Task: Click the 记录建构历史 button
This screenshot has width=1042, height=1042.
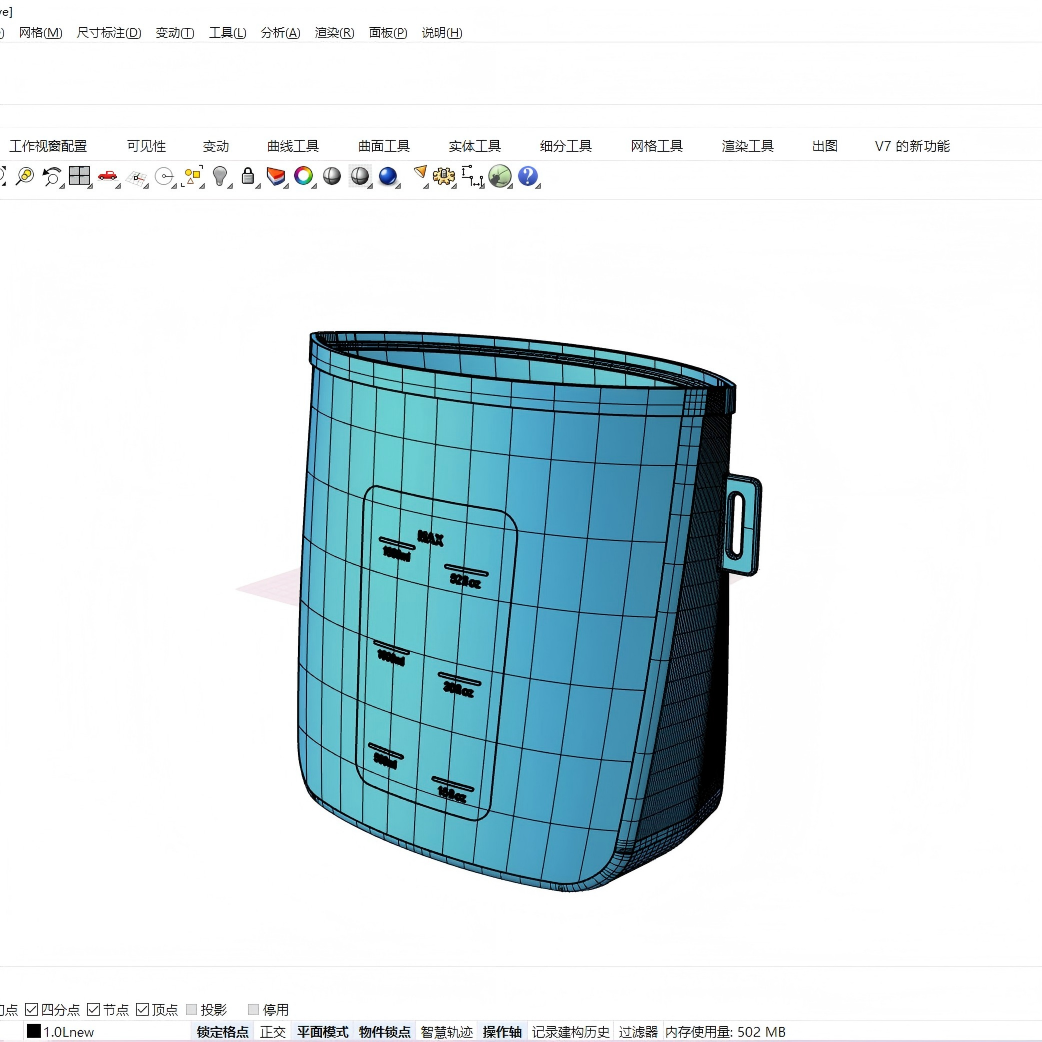Action: coord(570,1032)
